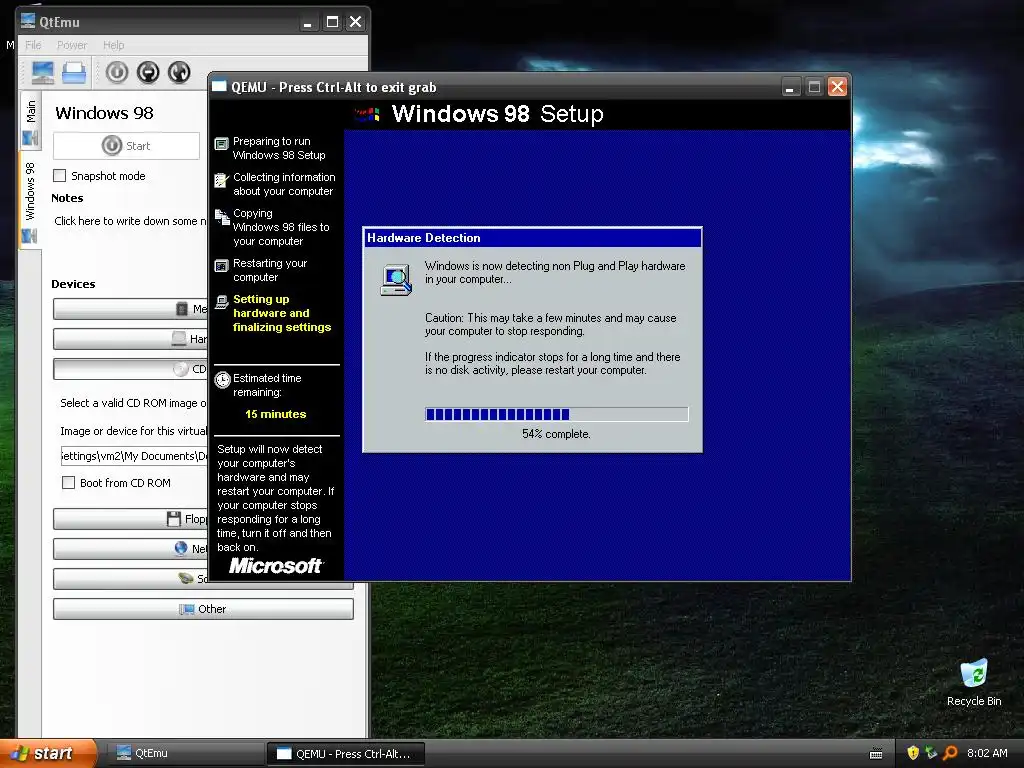
Task: Click the "Devices" heading in QtEmu
Action: pos(73,284)
